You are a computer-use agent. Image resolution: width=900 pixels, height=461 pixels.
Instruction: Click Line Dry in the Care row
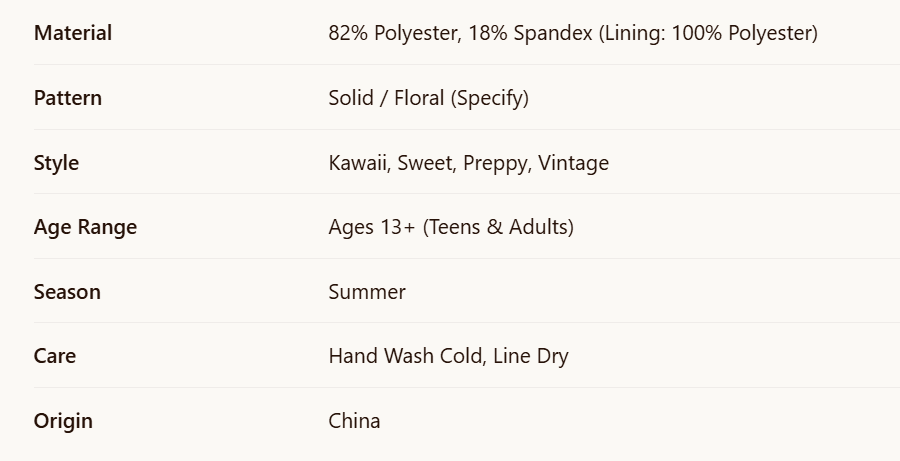point(531,356)
